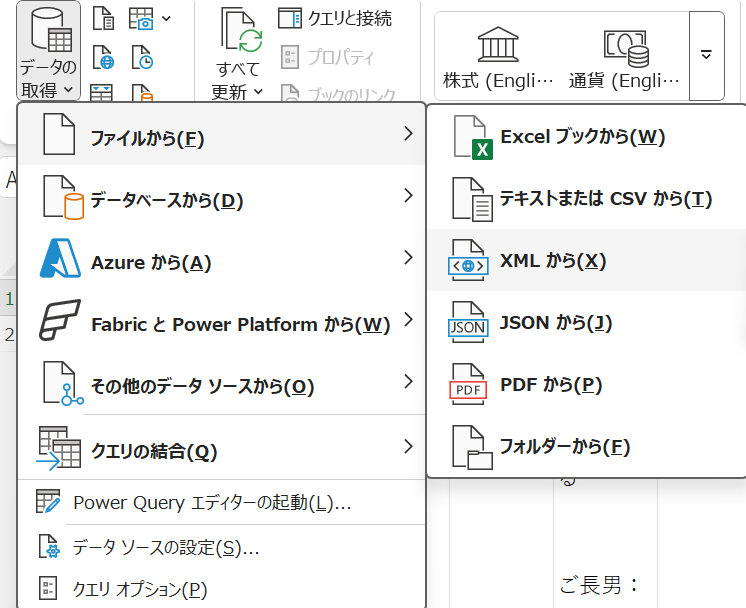This screenshot has width=746, height=608.
Task: Open その他のデータ ソースから(O) submenu
Action: pyautogui.click(x=221, y=382)
